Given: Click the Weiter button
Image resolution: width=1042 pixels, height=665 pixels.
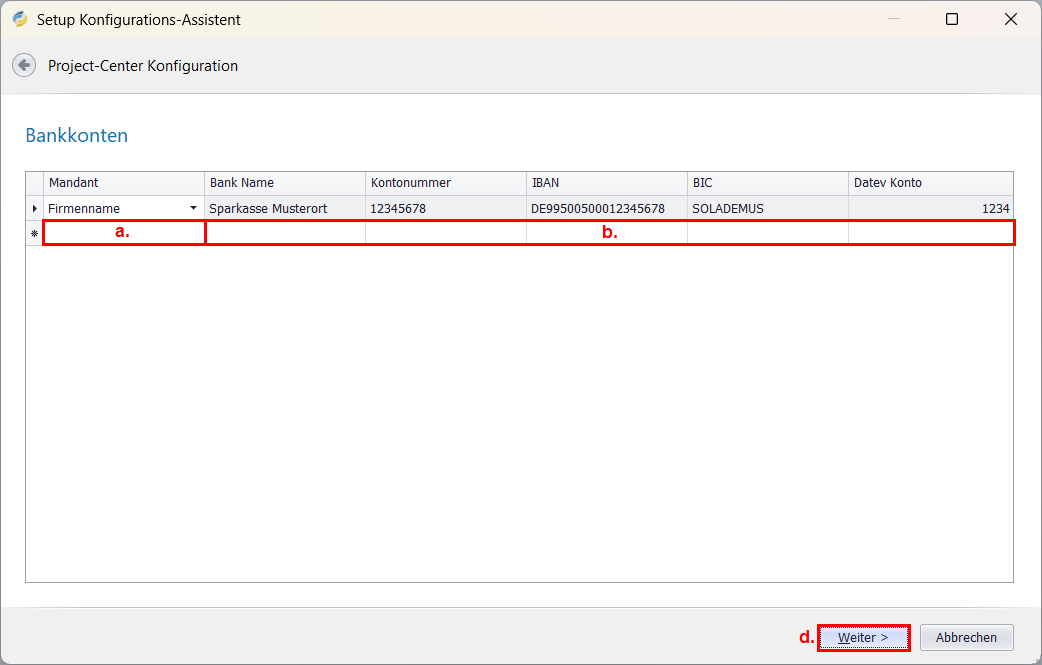Looking at the screenshot, I should [x=864, y=637].
